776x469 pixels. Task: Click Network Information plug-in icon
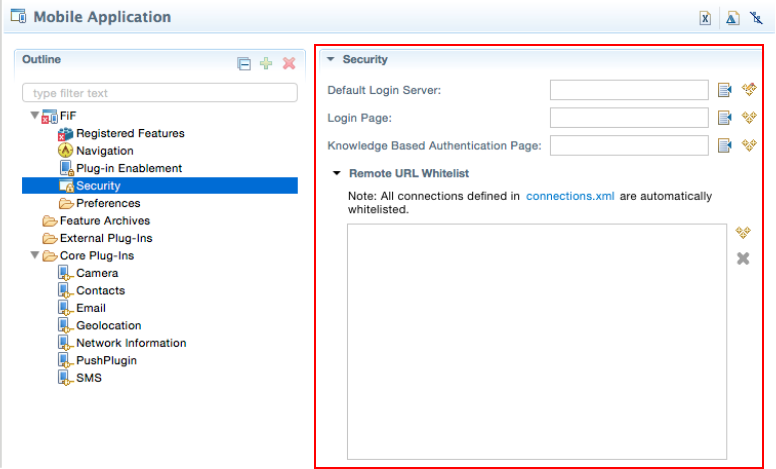click(65, 343)
